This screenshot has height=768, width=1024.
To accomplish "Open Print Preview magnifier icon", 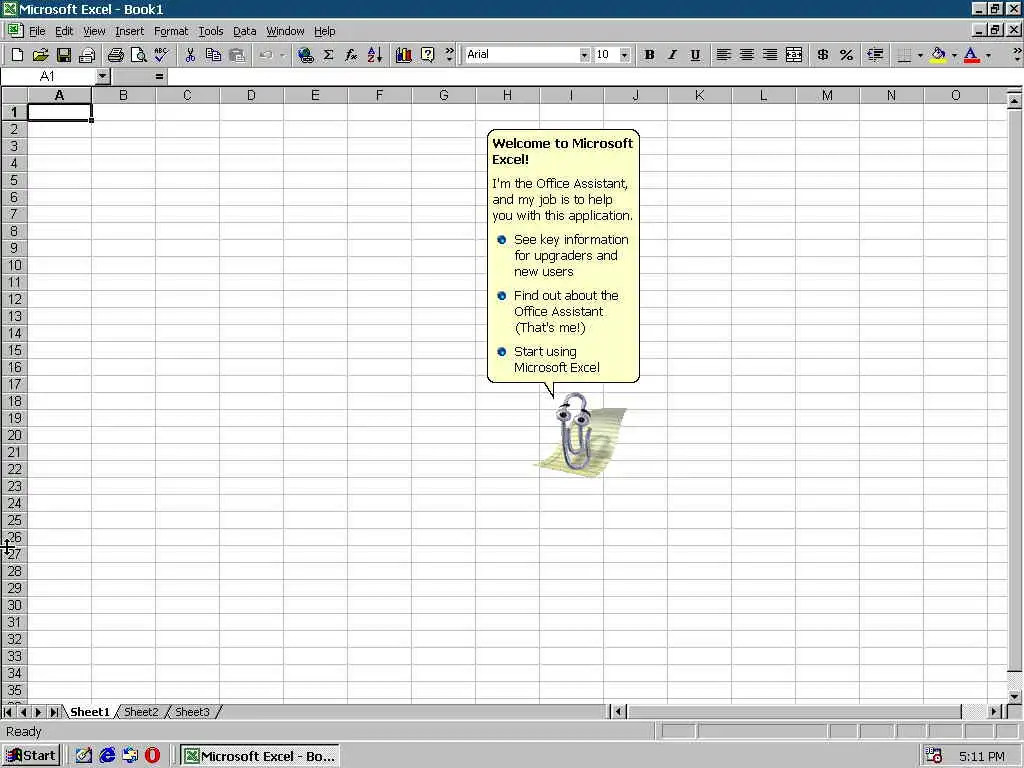I will point(138,55).
